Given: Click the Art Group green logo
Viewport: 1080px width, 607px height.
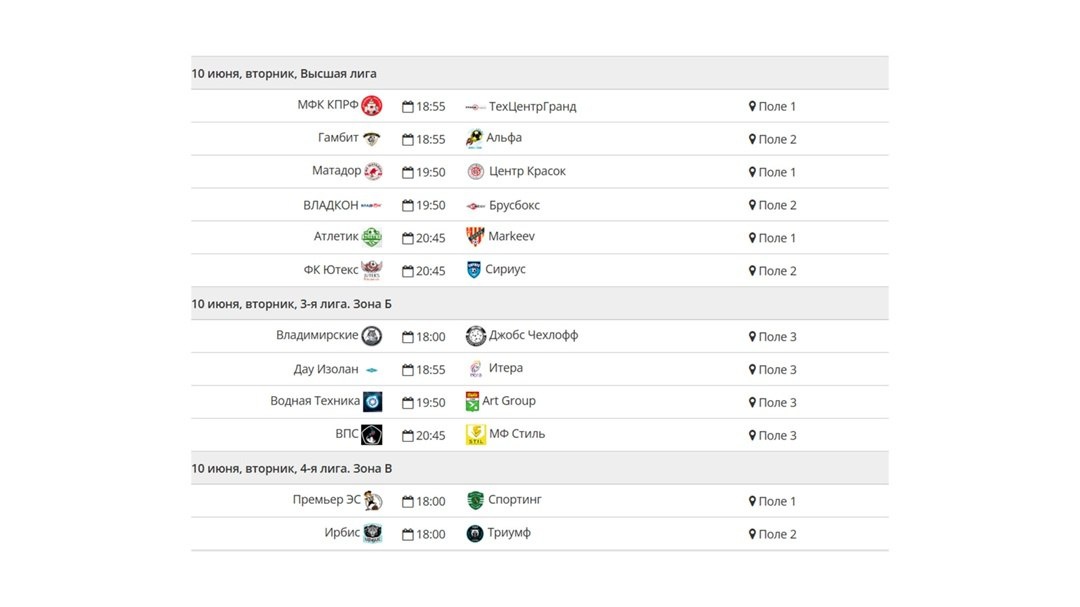Looking at the screenshot, I should pos(472,401).
